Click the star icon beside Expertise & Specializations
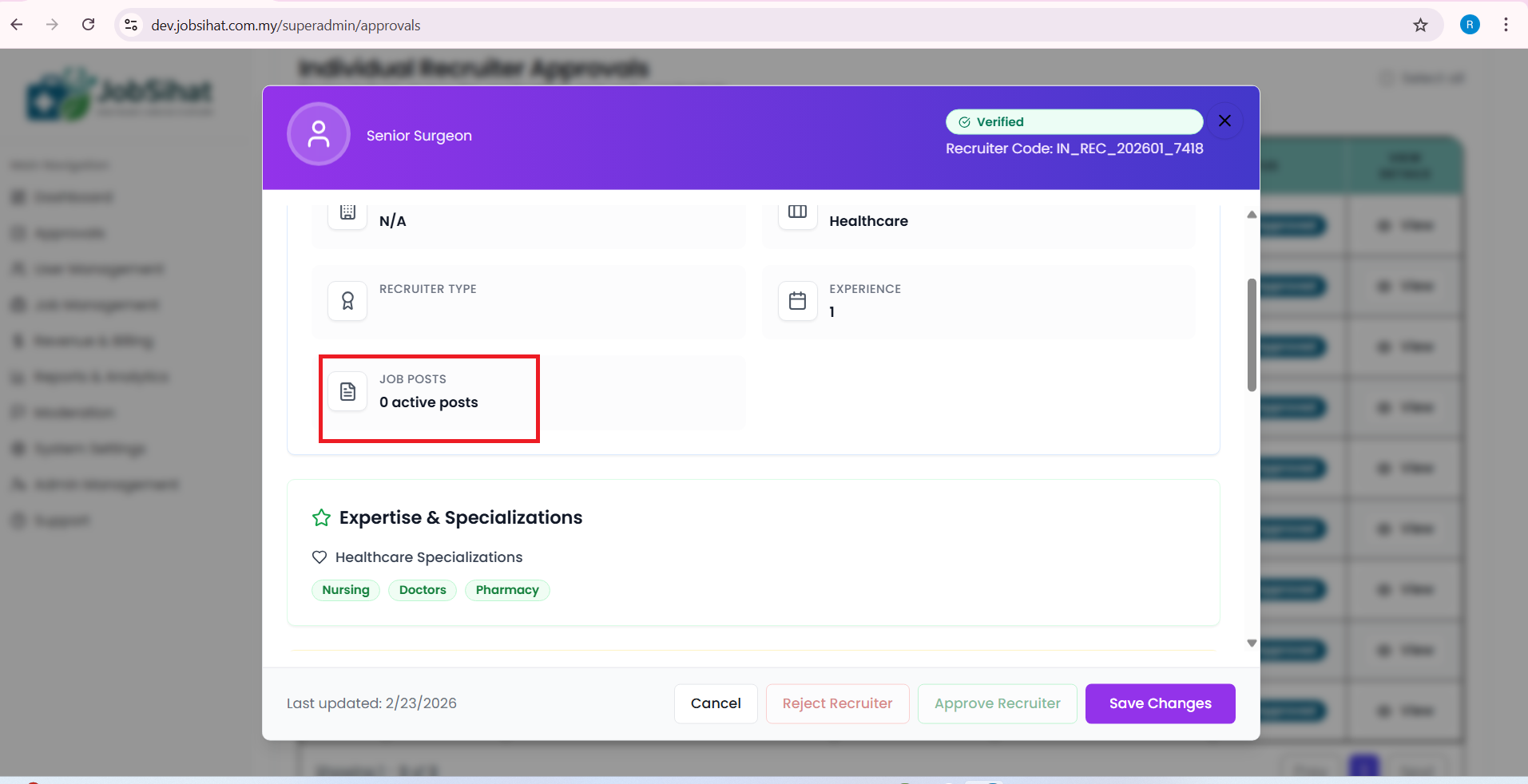Image resolution: width=1528 pixels, height=784 pixels. (321, 518)
